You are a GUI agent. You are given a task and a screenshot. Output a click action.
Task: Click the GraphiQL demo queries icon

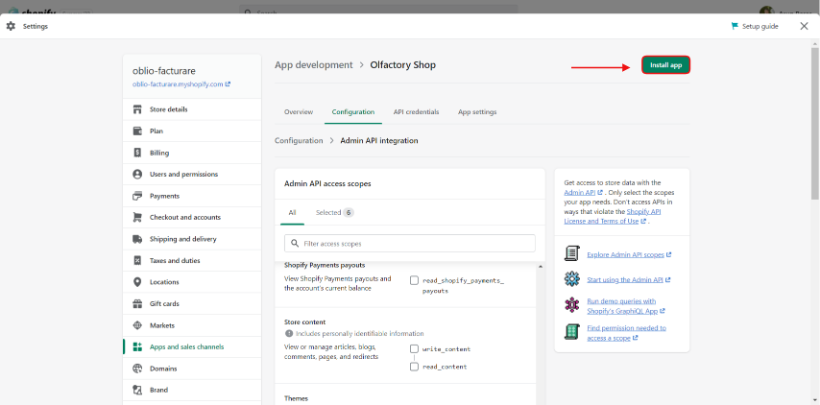572,305
